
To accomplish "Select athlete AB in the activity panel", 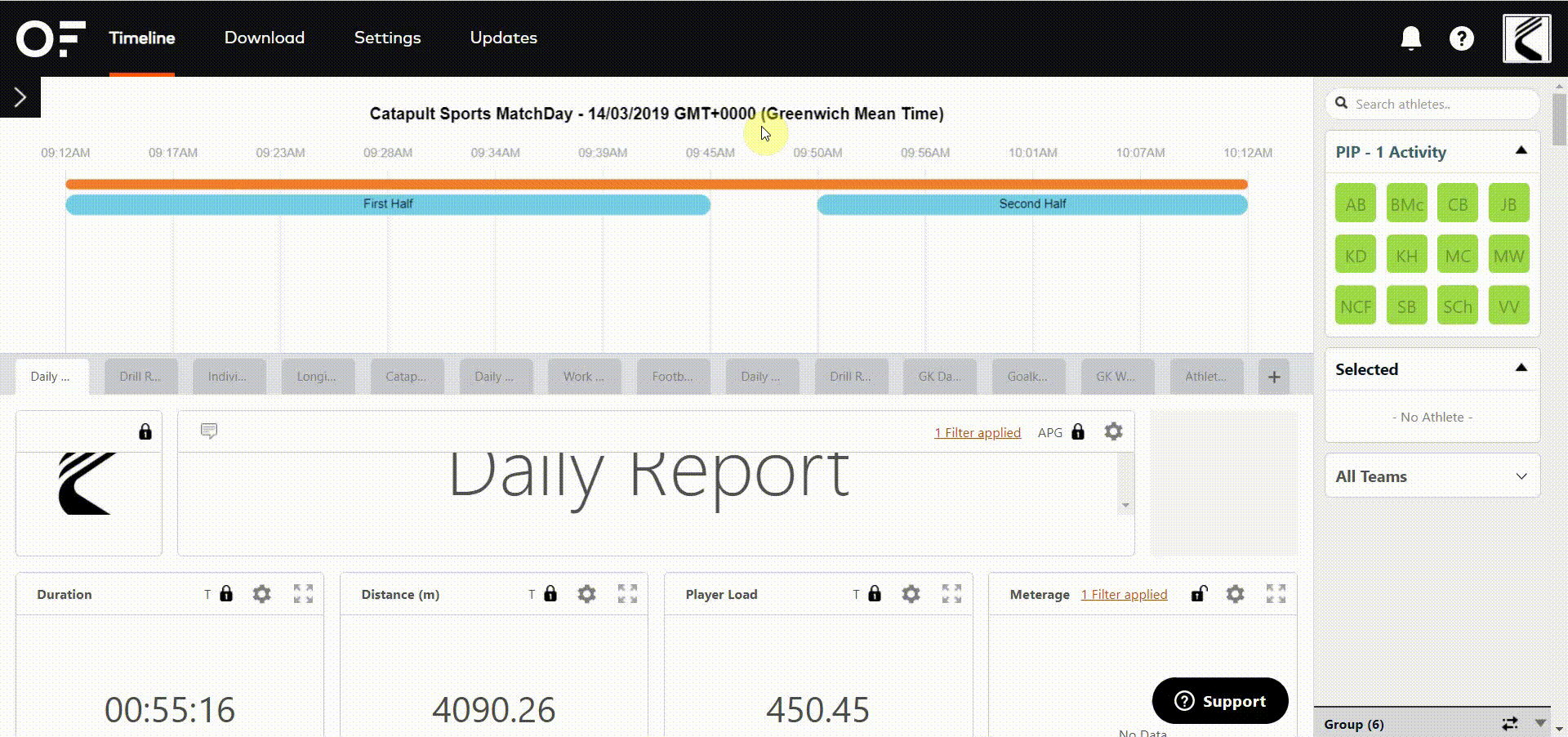I will click(1355, 203).
